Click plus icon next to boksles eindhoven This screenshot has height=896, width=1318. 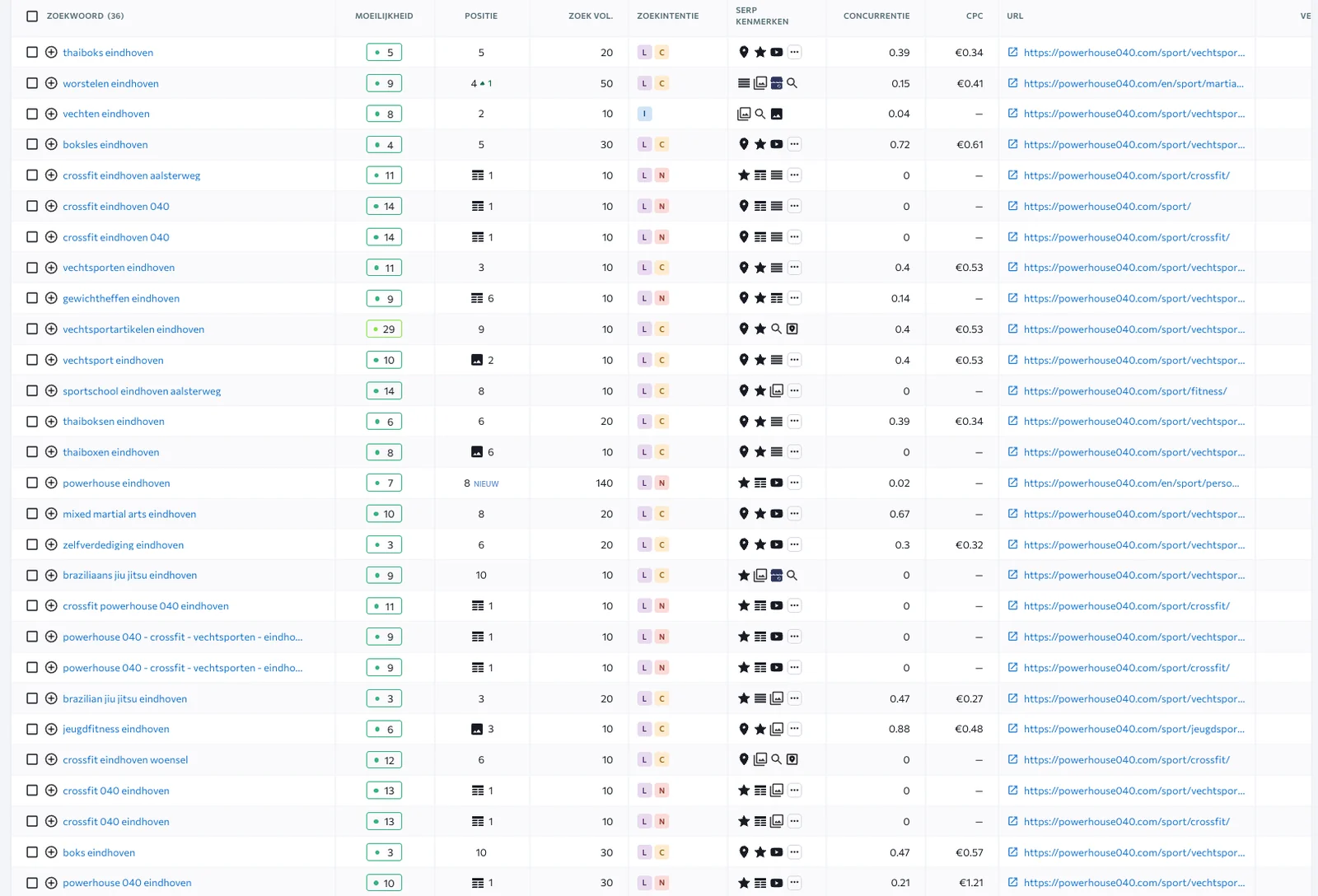click(x=51, y=144)
